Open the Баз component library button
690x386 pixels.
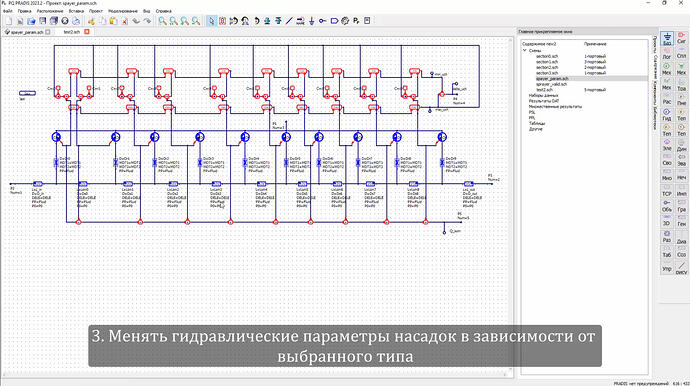pyautogui.click(x=667, y=39)
